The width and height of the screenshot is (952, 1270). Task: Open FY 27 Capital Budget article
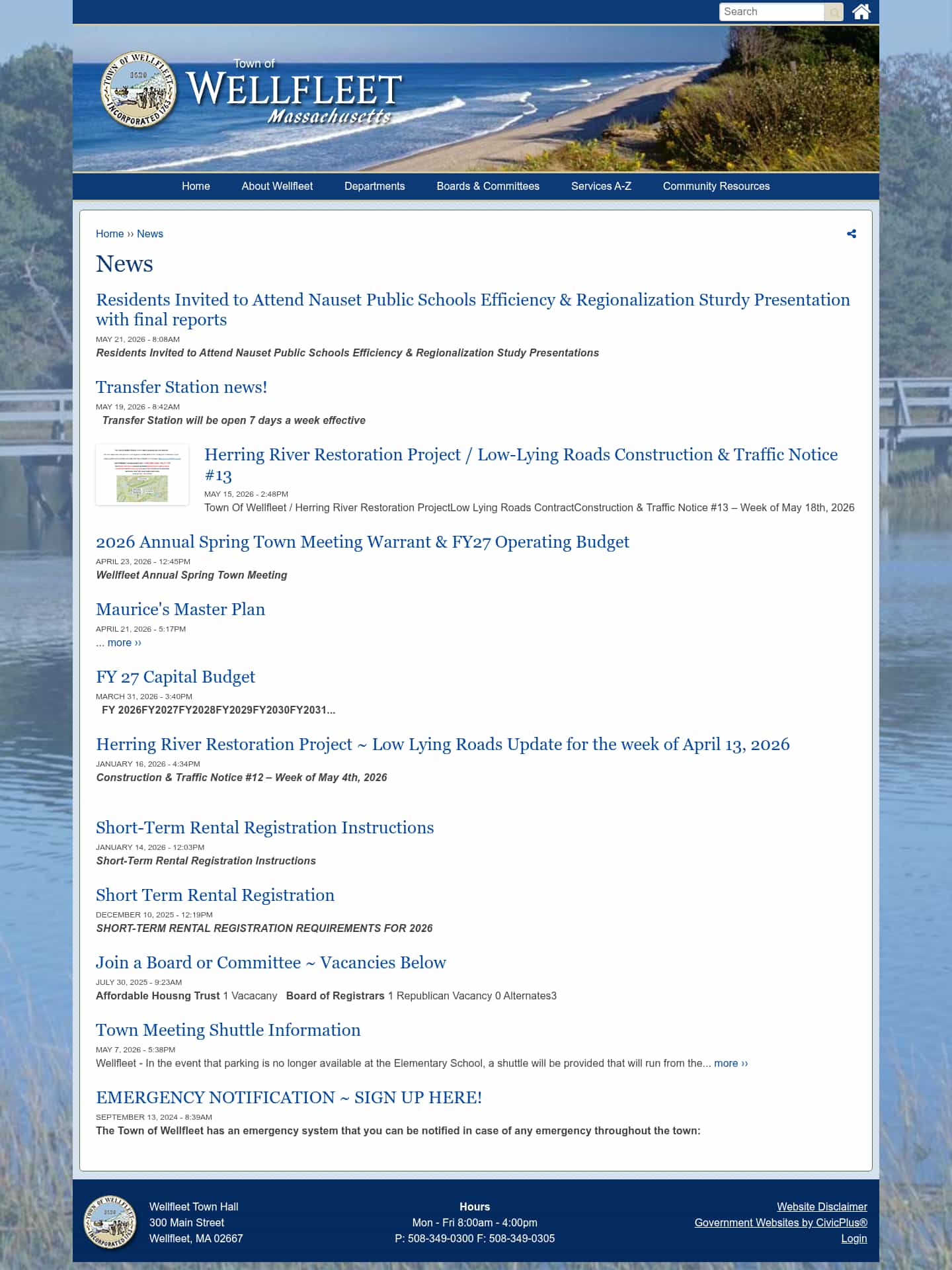coord(175,677)
